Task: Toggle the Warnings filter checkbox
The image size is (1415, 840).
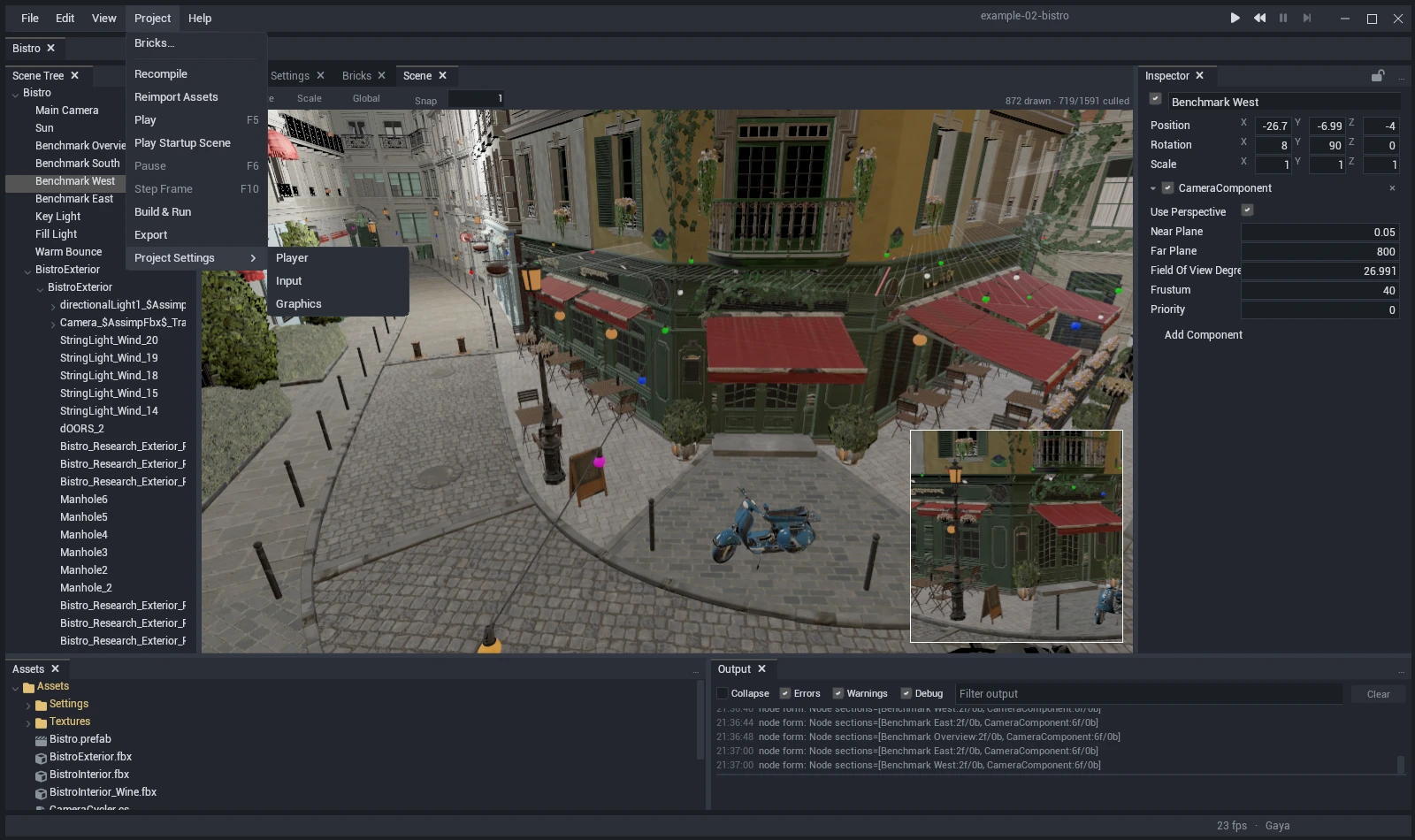Action: (838, 693)
